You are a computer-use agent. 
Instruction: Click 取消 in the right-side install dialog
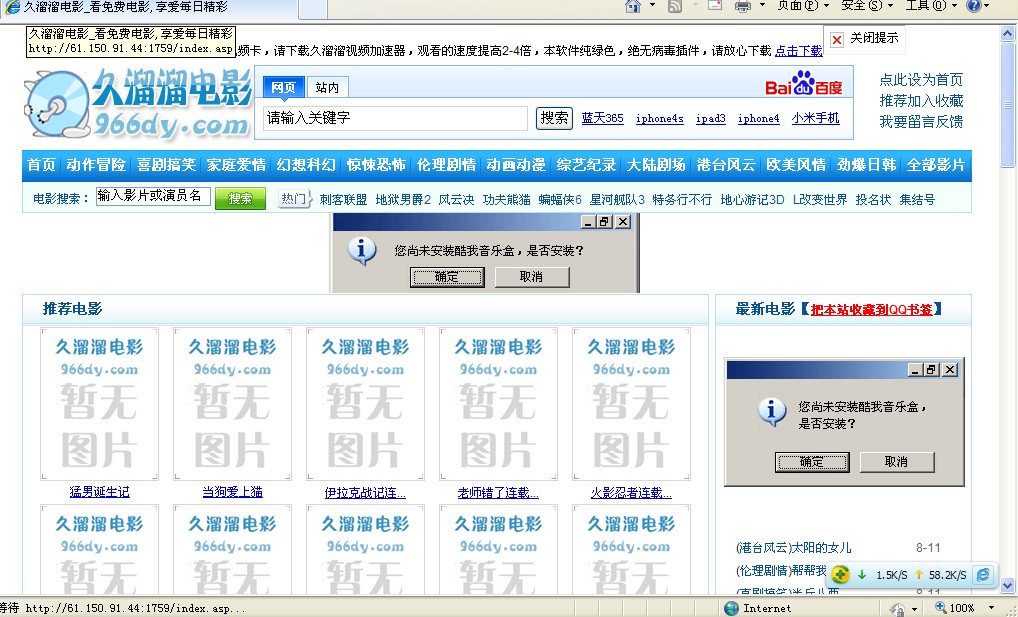click(x=896, y=462)
